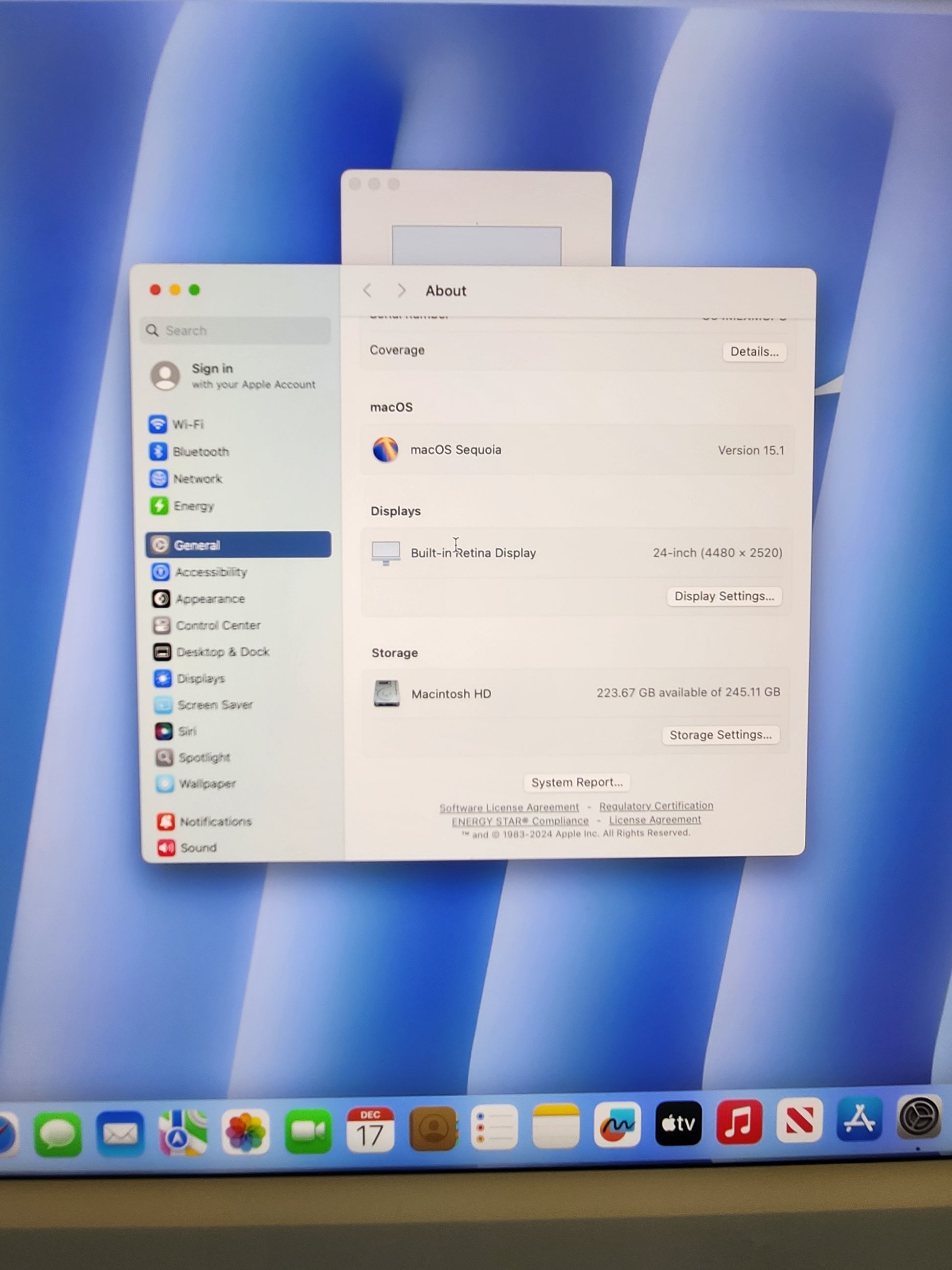The image size is (952, 1270).
Task: Open the Accessibility settings pane
Action: pyautogui.click(x=210, y=572)
